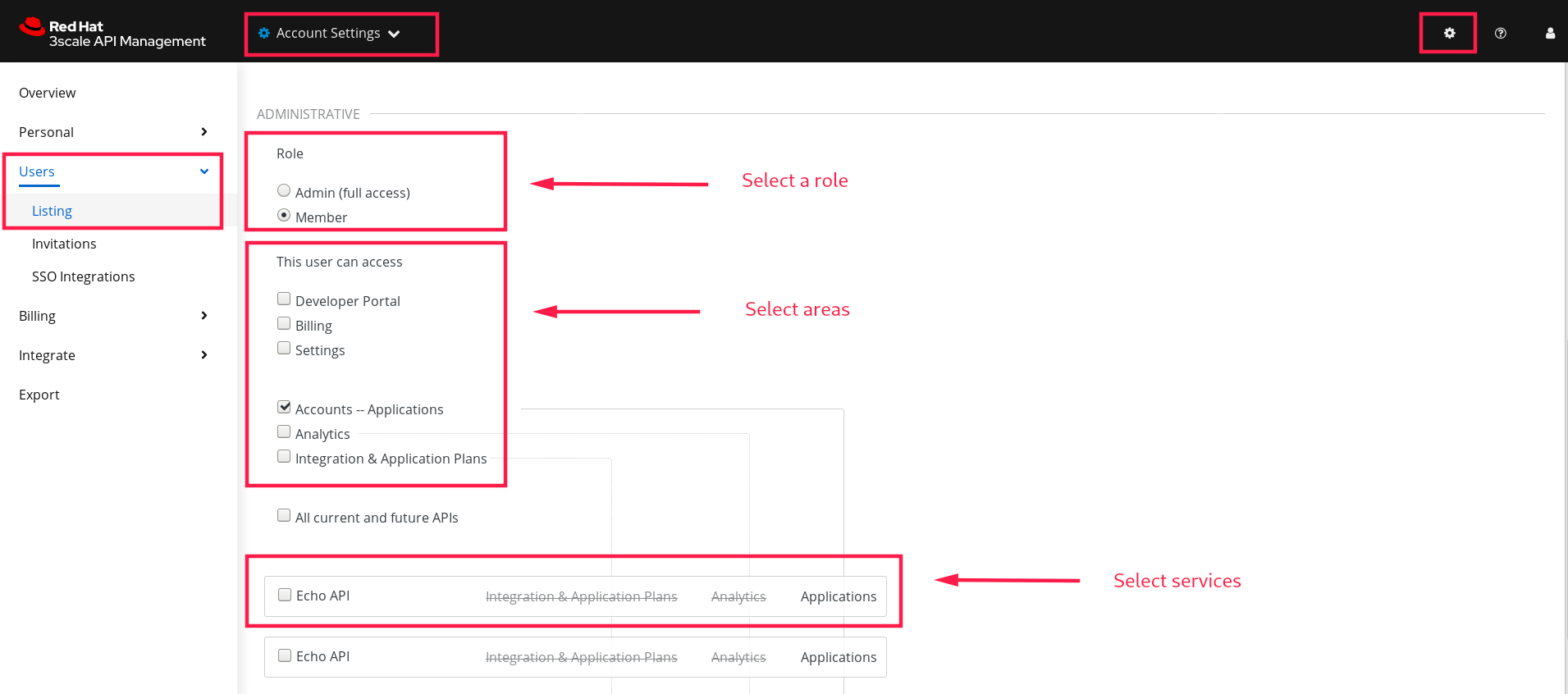Open Invitations under Users
1568x694 pixels.
pos(64,244)
